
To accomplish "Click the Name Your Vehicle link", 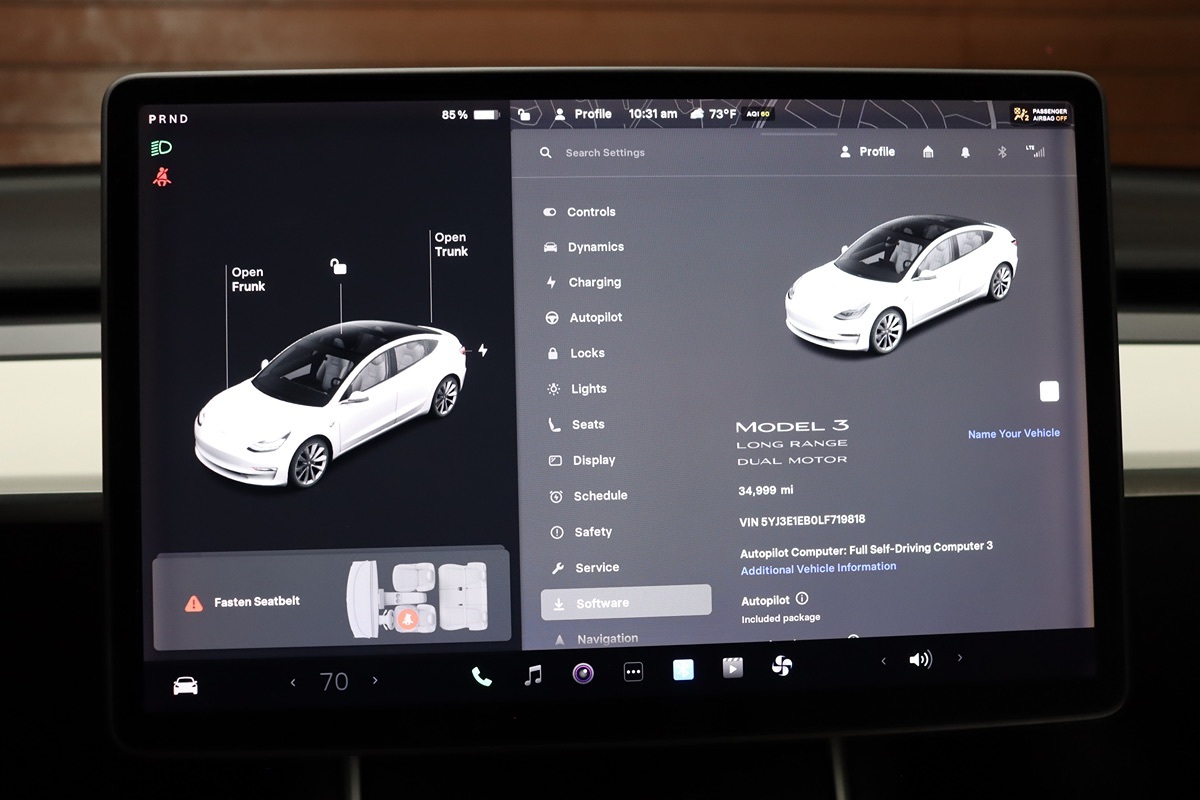I will click(x=1013, y=434).
